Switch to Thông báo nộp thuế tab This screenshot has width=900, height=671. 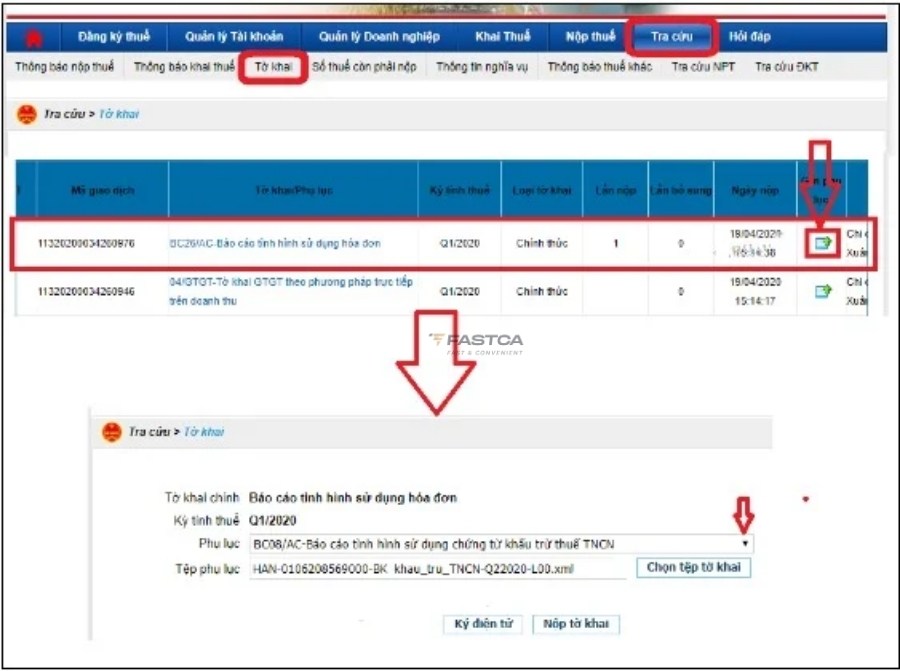click(x=64, y=68)
